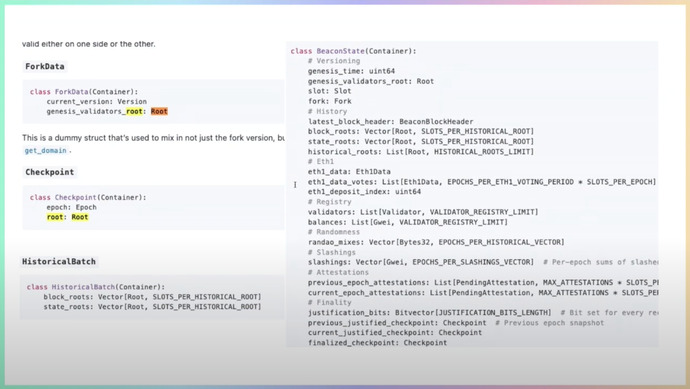The image size is (690, 389).
Task: Click the HistoricalBatch section heading
Action: point(59,261)
